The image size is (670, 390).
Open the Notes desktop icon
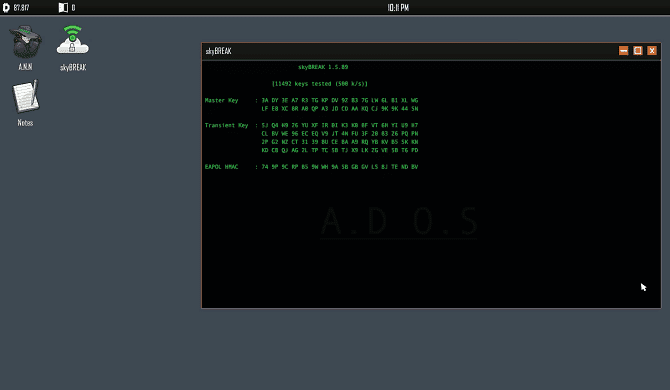point(26,96)
